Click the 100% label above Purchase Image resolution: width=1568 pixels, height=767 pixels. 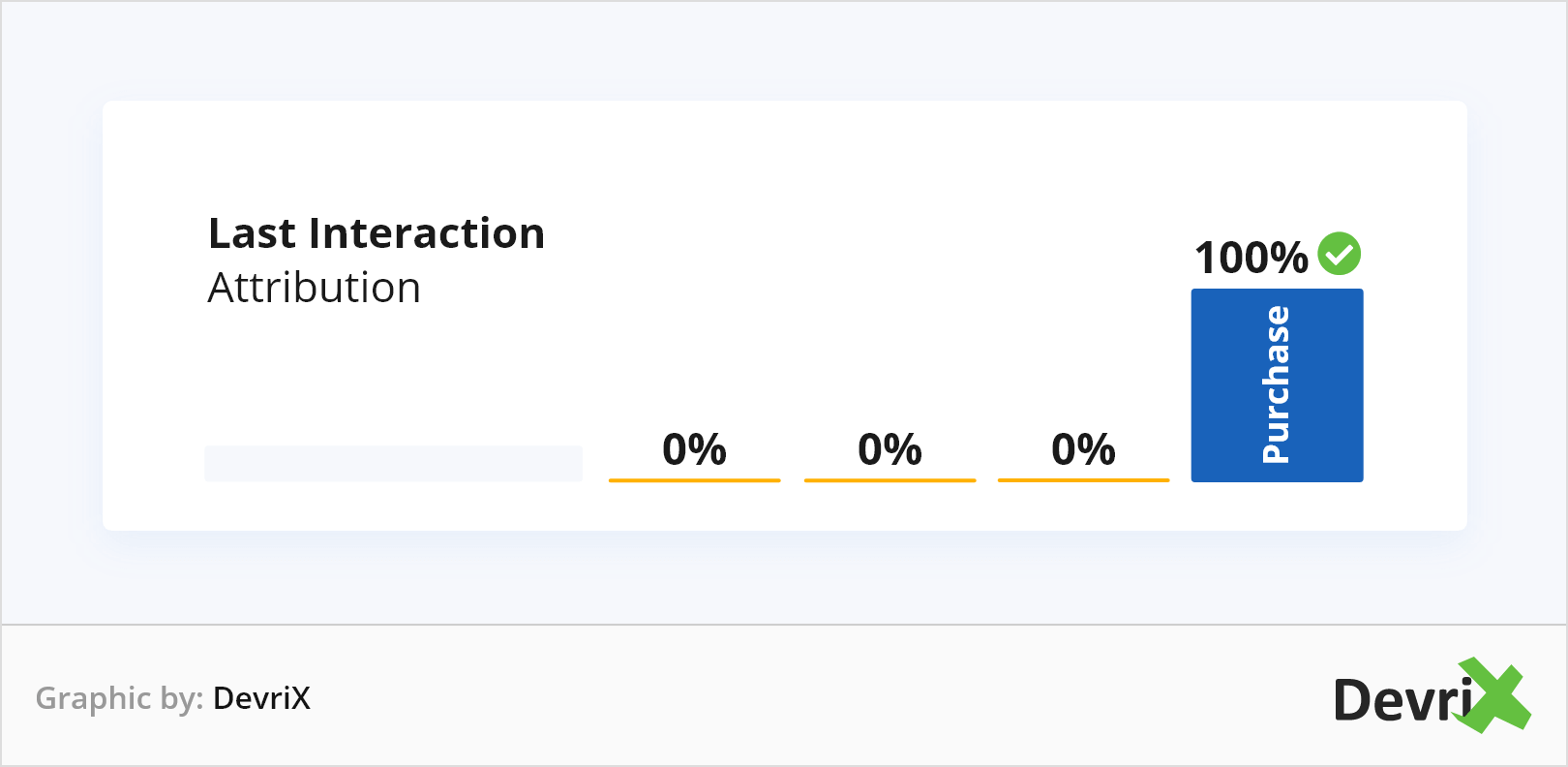coord(1251,258)
